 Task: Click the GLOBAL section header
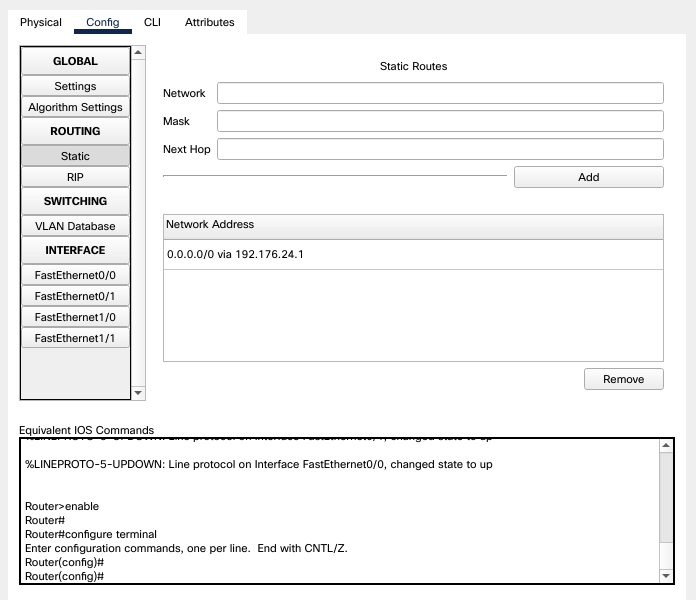point(75,61)
